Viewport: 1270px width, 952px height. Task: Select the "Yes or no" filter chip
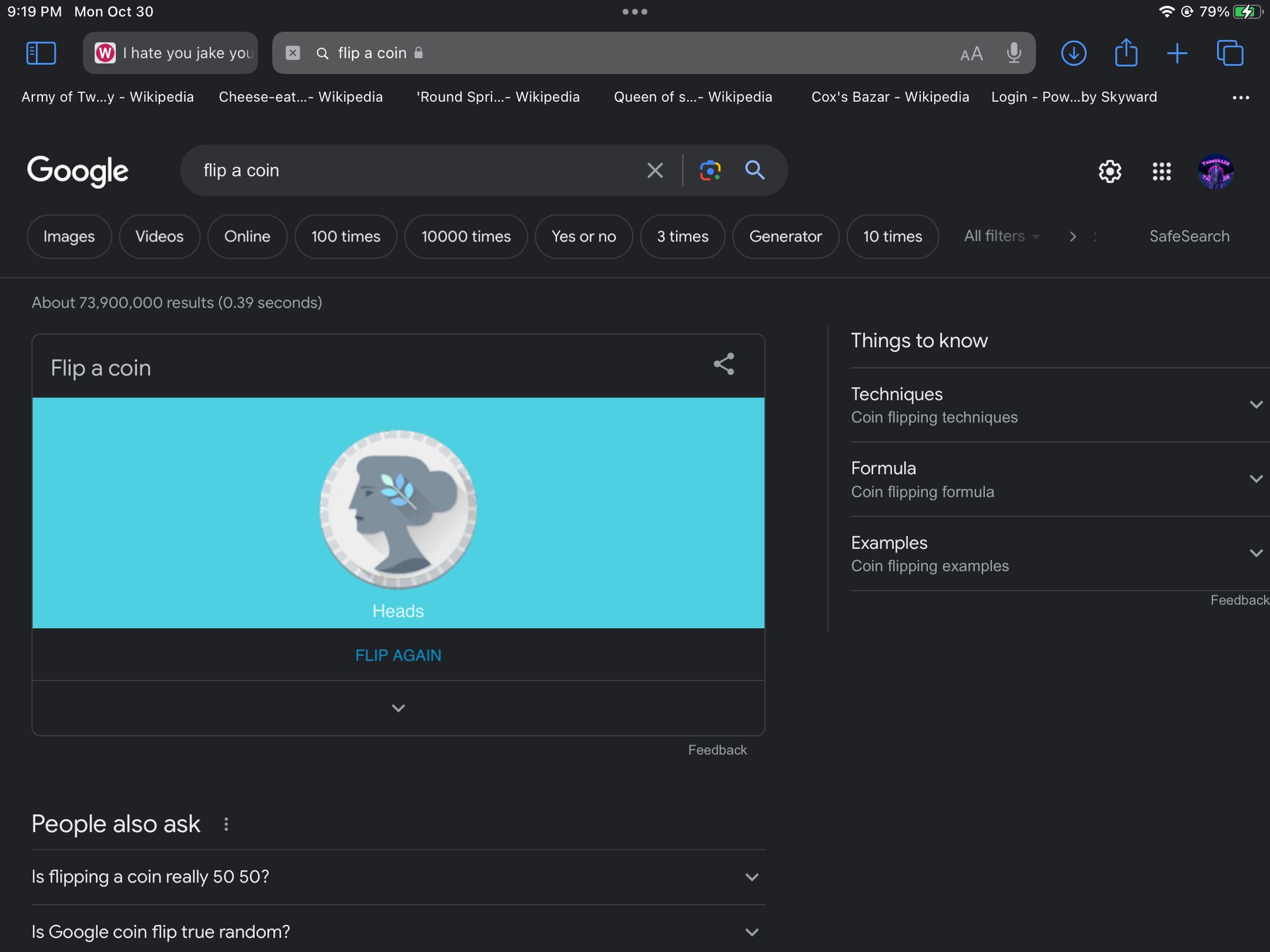pos(583,237)
